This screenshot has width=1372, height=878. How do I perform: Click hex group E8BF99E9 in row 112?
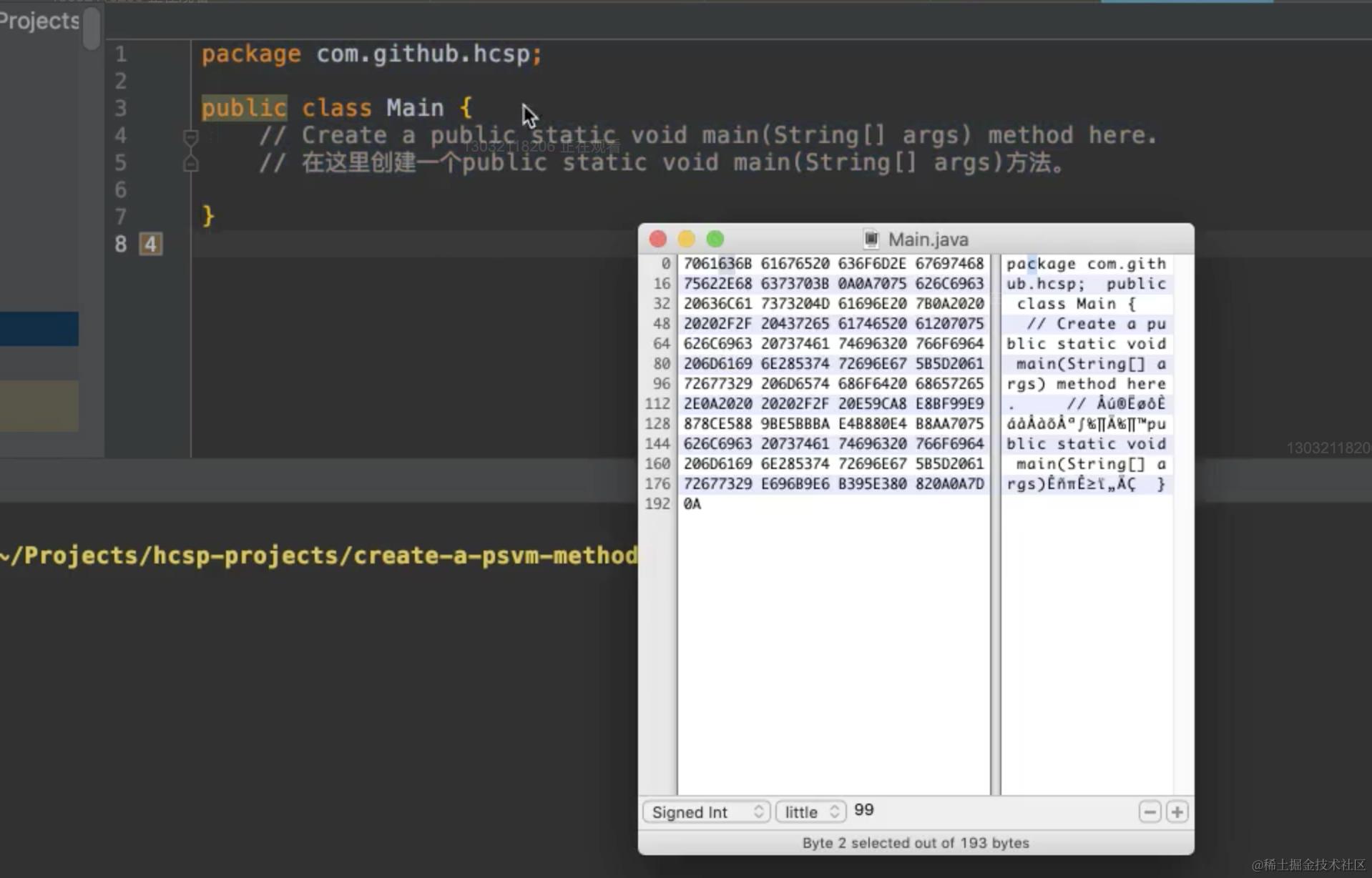click(949, 404)
